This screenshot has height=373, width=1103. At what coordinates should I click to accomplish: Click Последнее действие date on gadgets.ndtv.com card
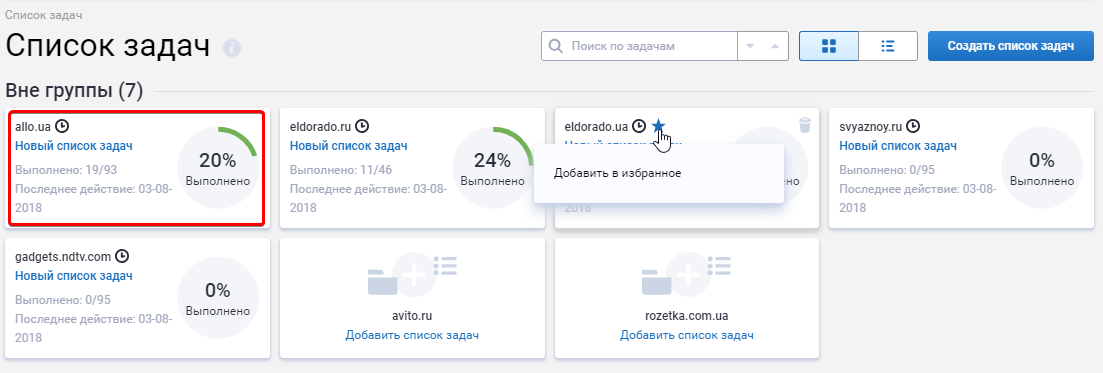click(x=94, y=328)
